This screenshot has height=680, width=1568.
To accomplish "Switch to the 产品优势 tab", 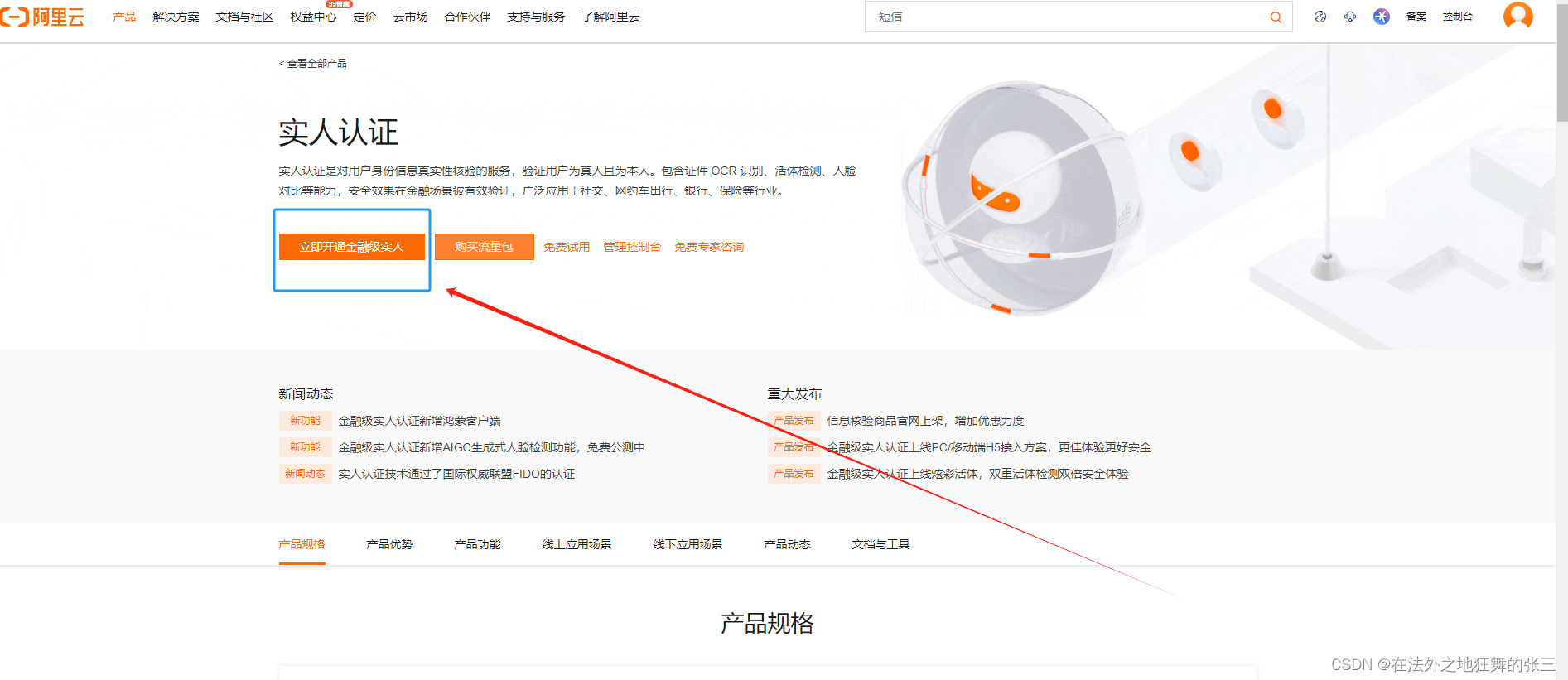I will (389, 544).
